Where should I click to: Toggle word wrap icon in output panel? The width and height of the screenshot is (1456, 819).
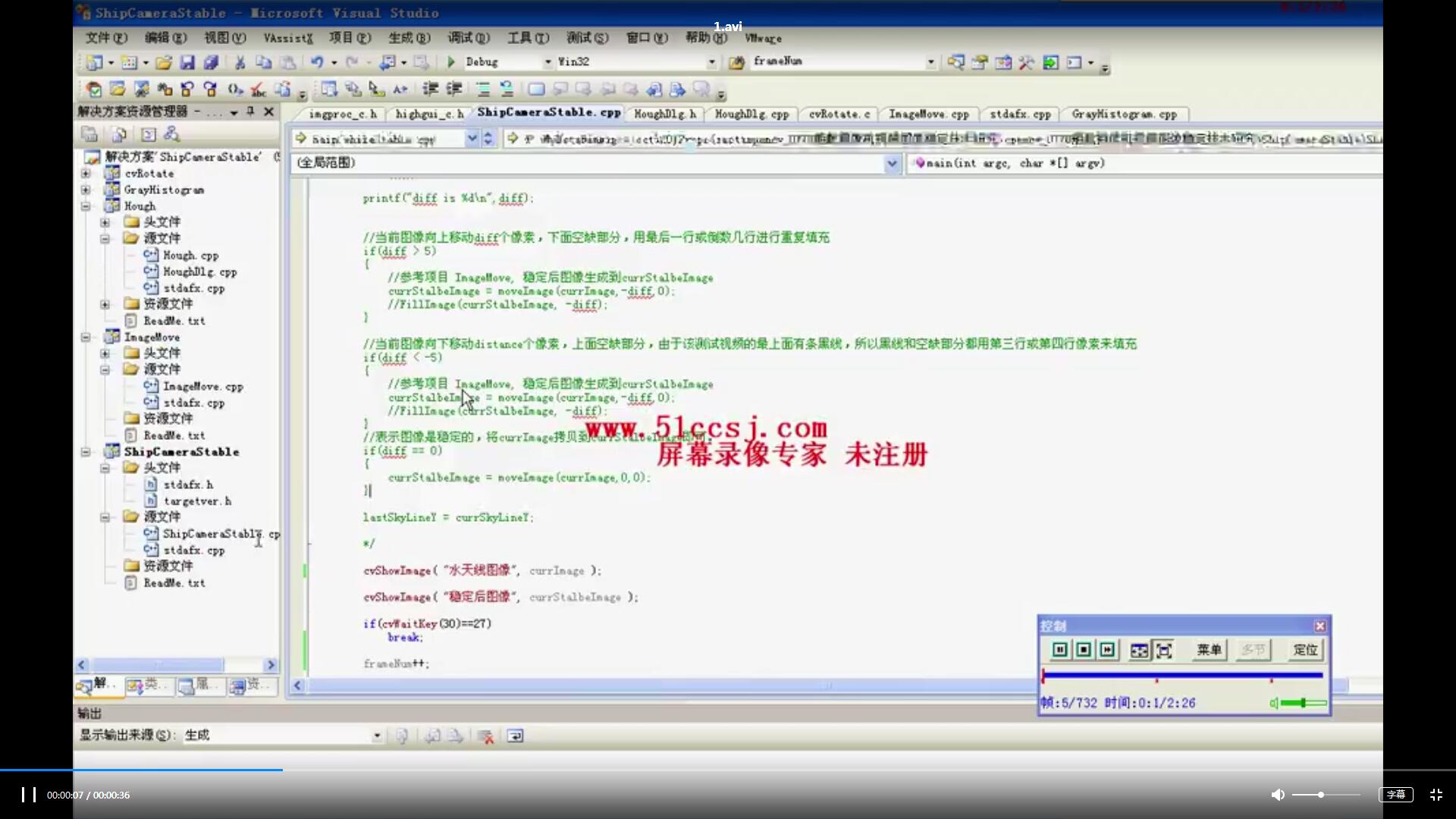515,736
